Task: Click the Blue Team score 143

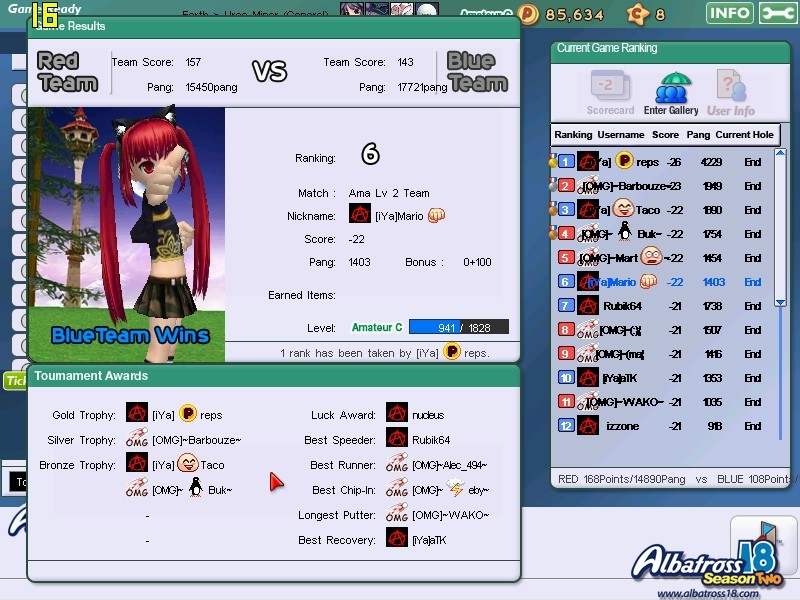Action: (x=405, y=62)
